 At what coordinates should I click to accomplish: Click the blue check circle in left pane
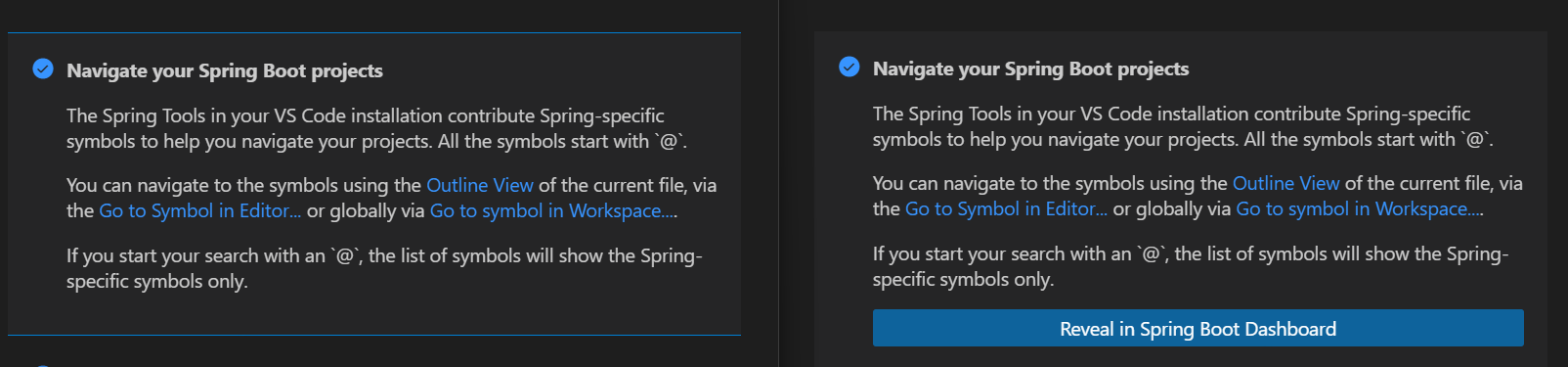[43, 69]
